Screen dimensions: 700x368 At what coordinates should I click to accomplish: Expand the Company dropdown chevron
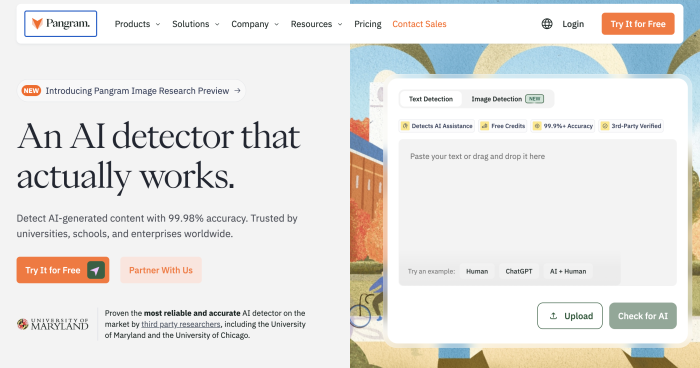(276, 24)
